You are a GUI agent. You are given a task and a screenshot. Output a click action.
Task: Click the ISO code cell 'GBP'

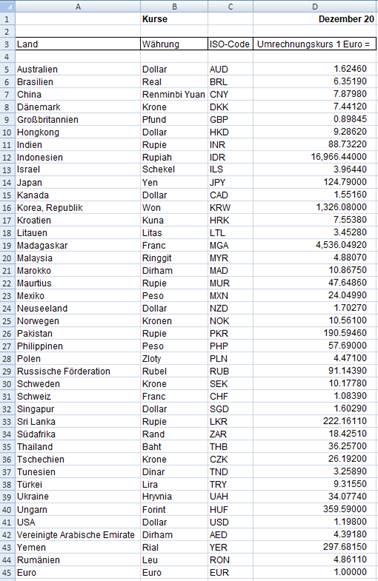(231, 120)
